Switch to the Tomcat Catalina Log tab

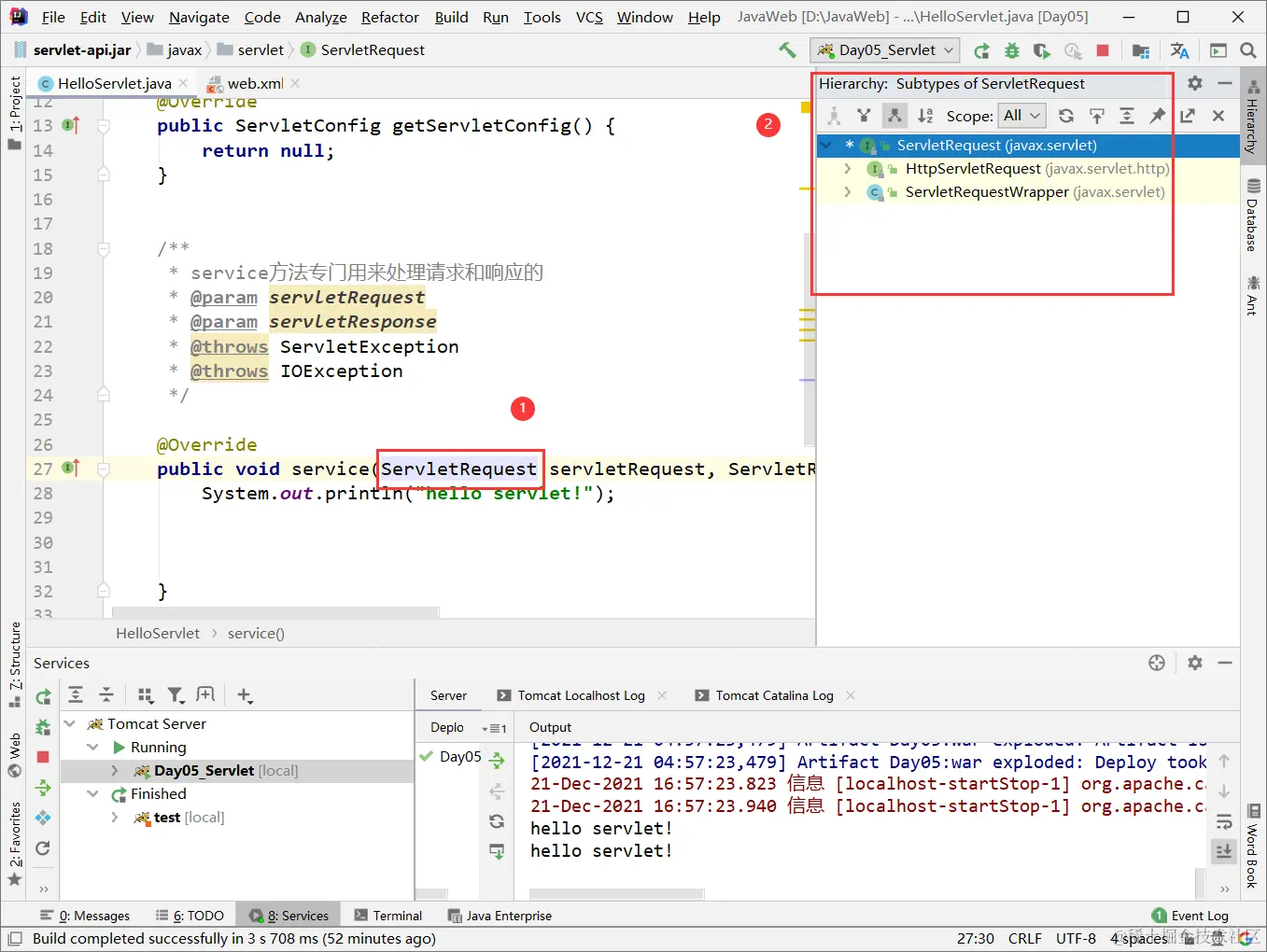click(775, 695)
